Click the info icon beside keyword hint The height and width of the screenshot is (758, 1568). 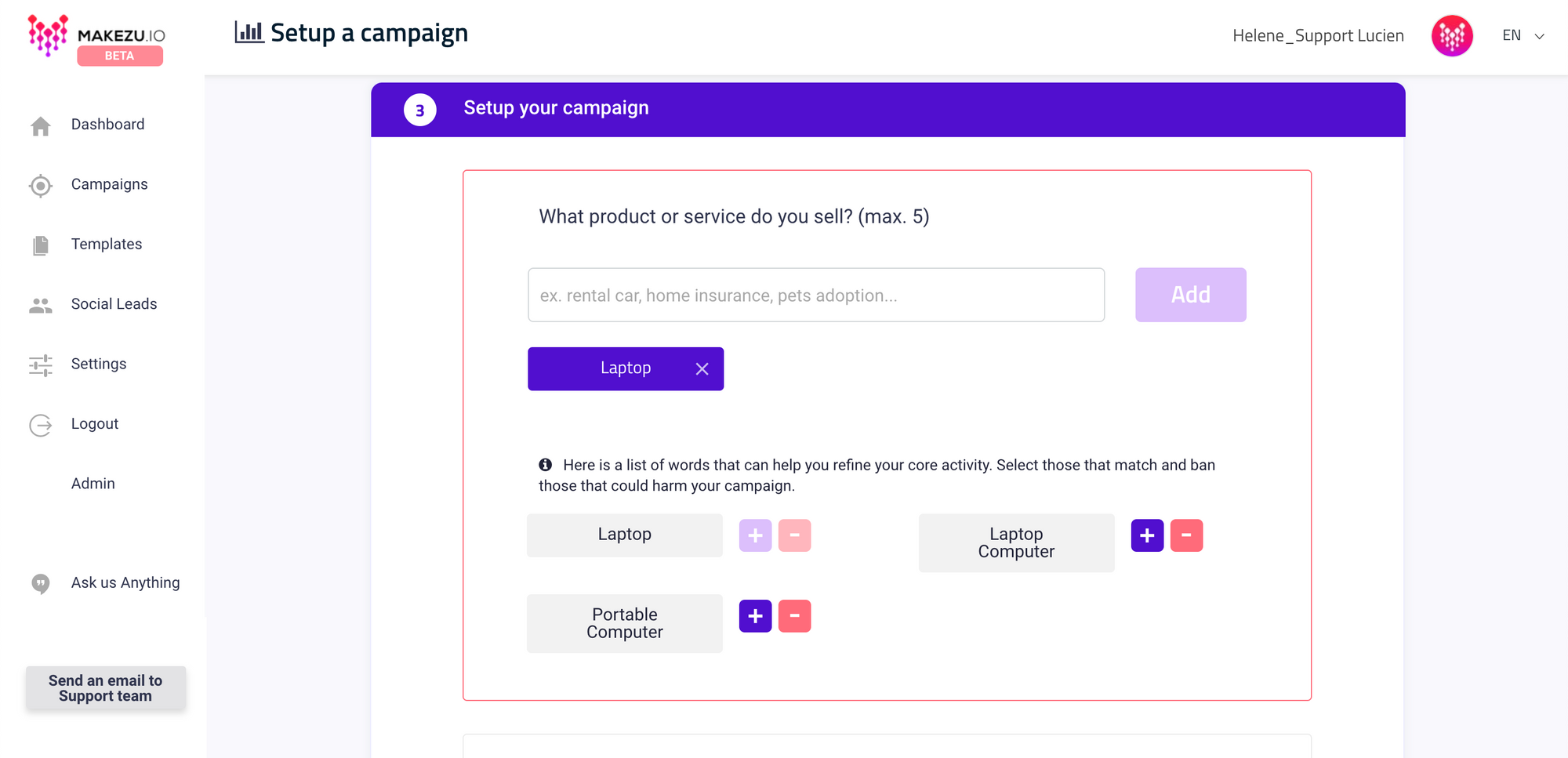[546, 465]
